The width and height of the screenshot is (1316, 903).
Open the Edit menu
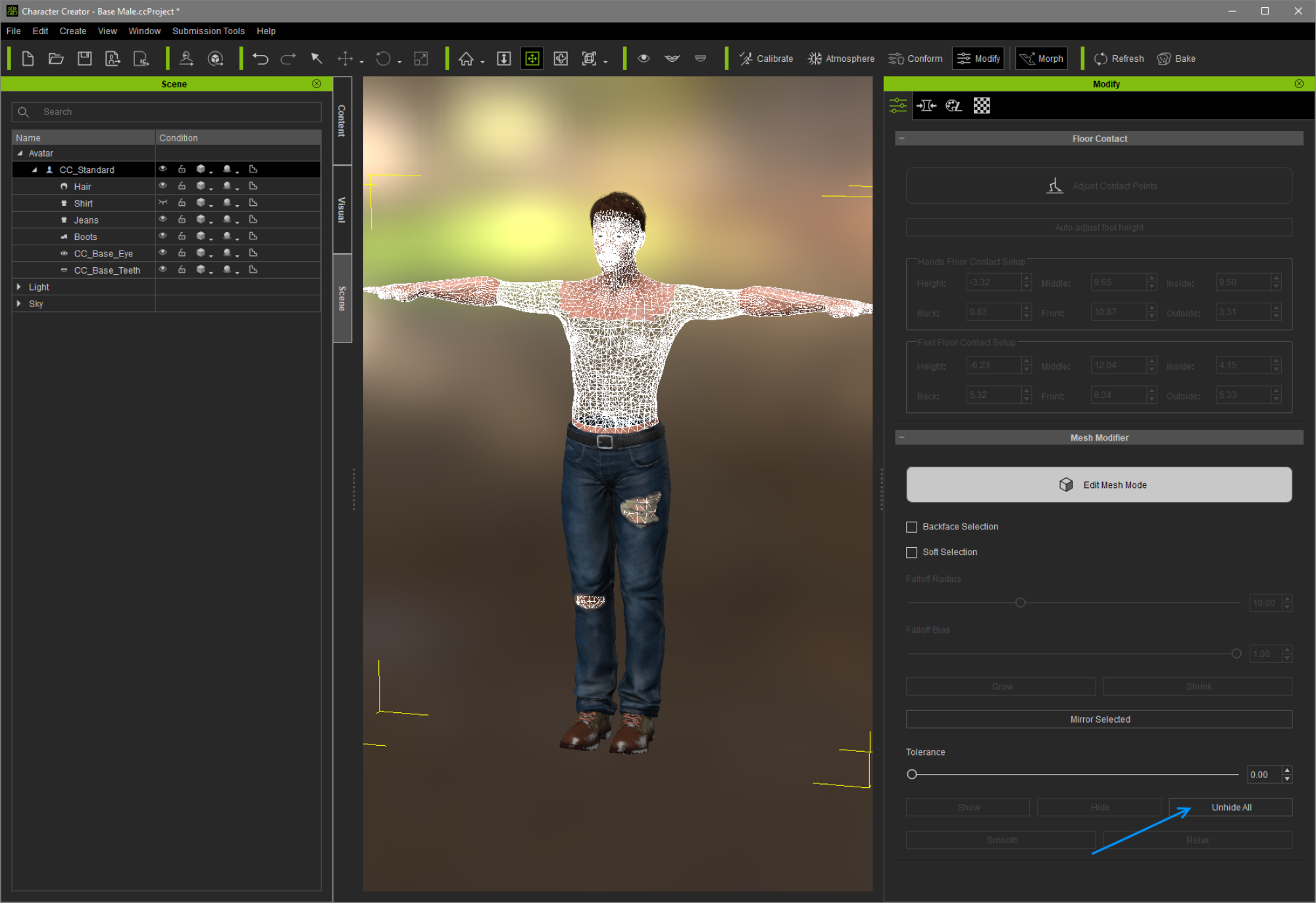[40, 31]
